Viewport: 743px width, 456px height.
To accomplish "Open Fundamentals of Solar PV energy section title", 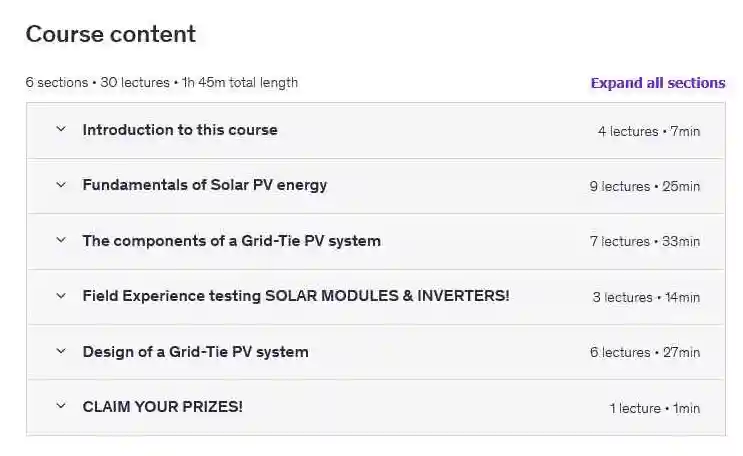I will 204,185.
